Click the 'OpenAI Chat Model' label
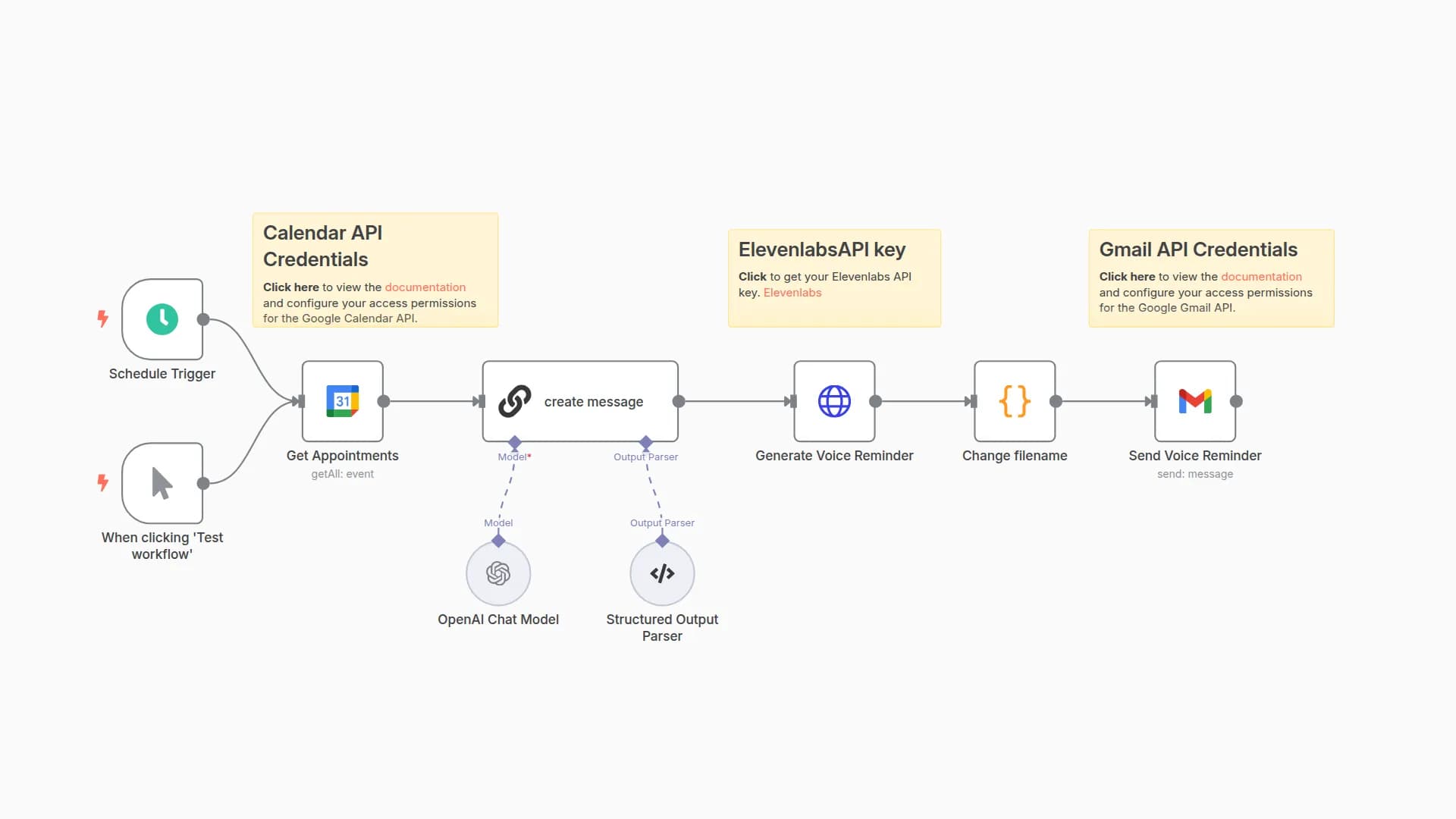1456x819 pixels. pyautogui.click(x=498, y=620)
